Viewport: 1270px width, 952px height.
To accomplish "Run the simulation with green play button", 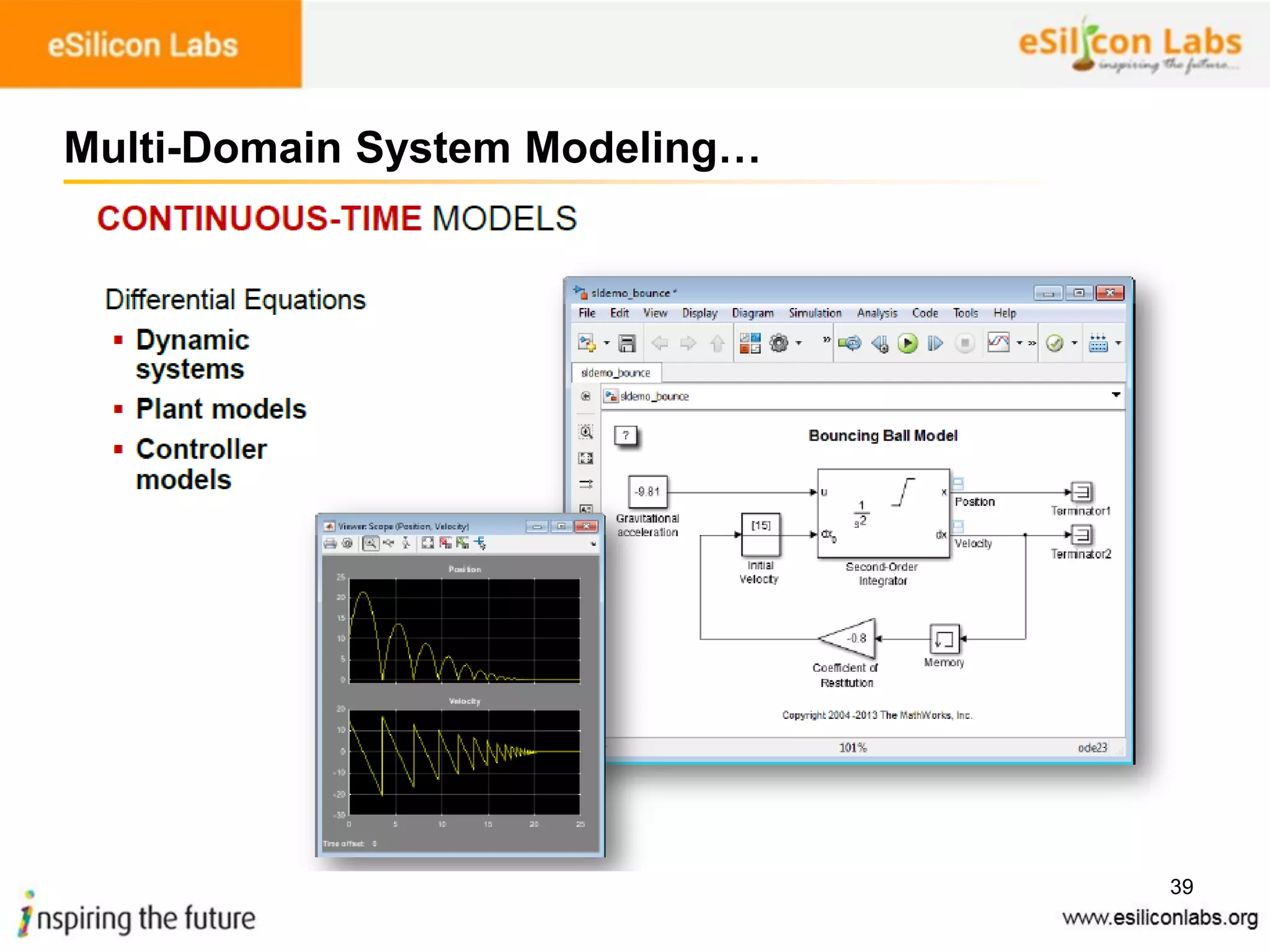I will 907,343.
